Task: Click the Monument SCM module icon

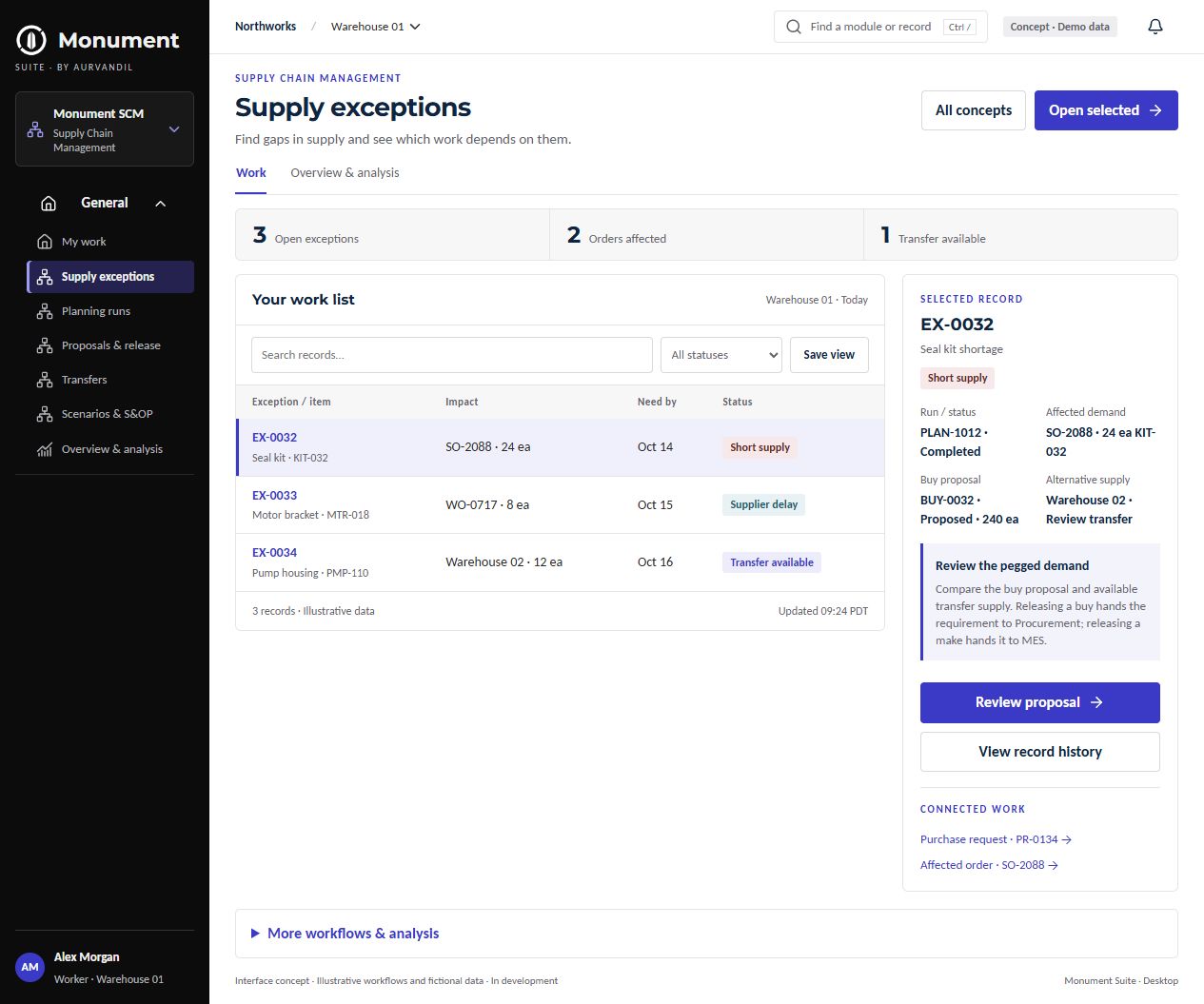Action: click(x=35, y=129)
